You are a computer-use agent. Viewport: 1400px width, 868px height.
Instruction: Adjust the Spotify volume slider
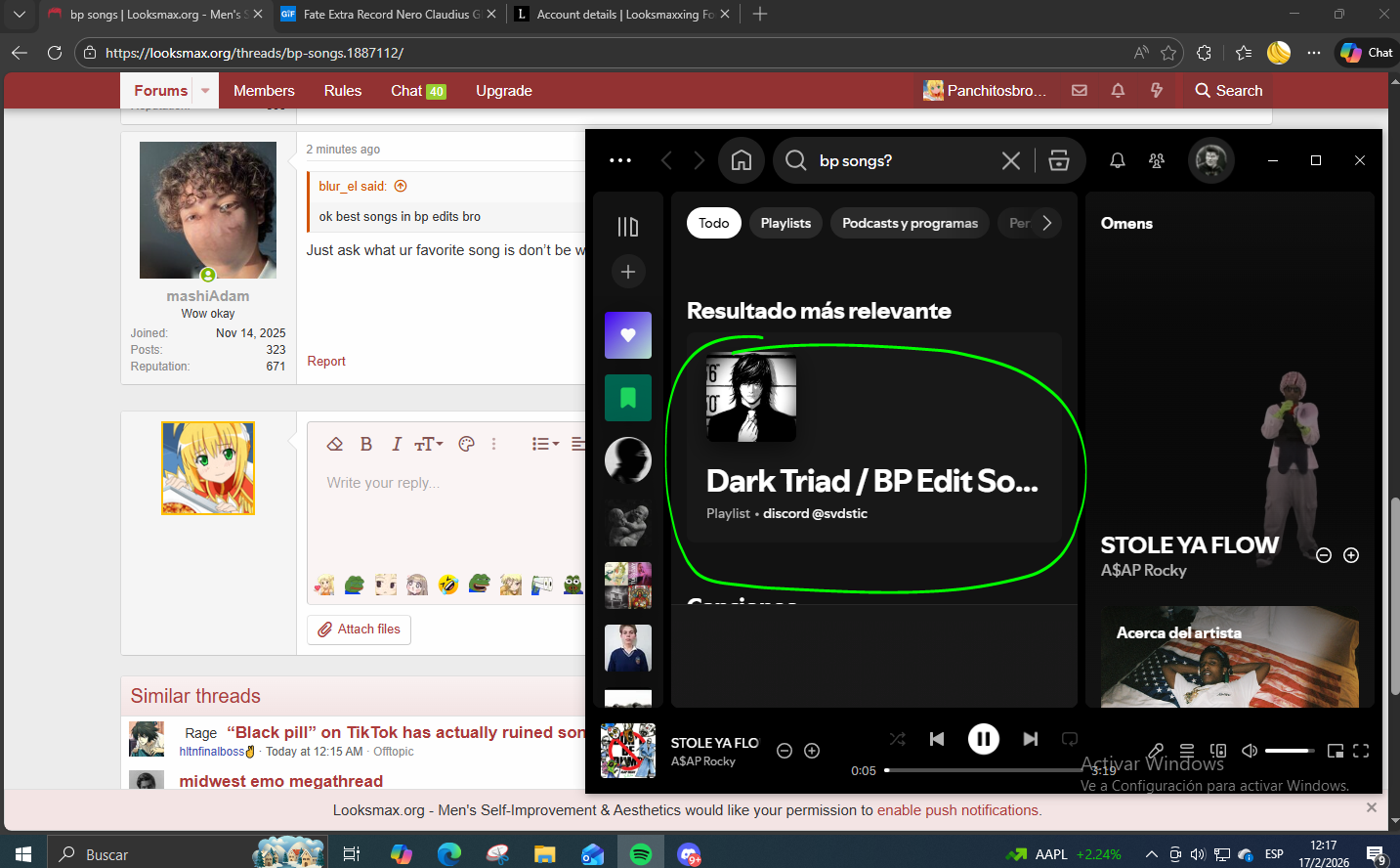(1290, 751)
